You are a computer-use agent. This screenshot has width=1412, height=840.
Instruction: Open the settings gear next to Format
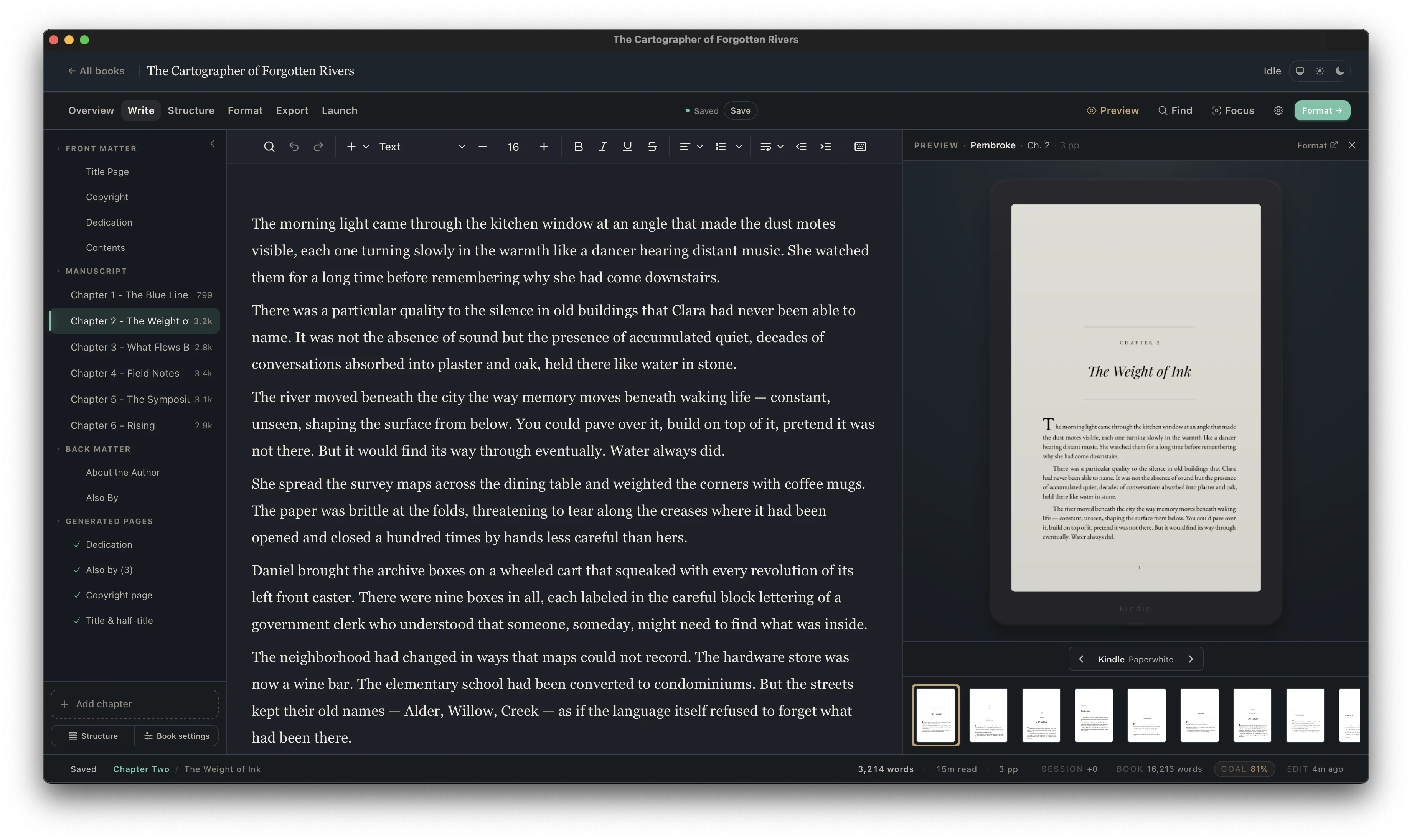coord(1278,110)
